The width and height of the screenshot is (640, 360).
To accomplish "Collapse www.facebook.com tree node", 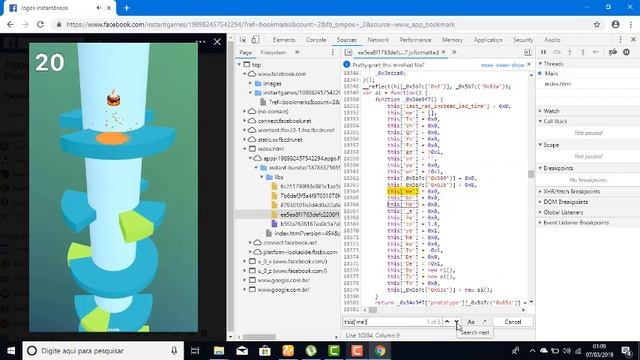I will coord(245,74).
